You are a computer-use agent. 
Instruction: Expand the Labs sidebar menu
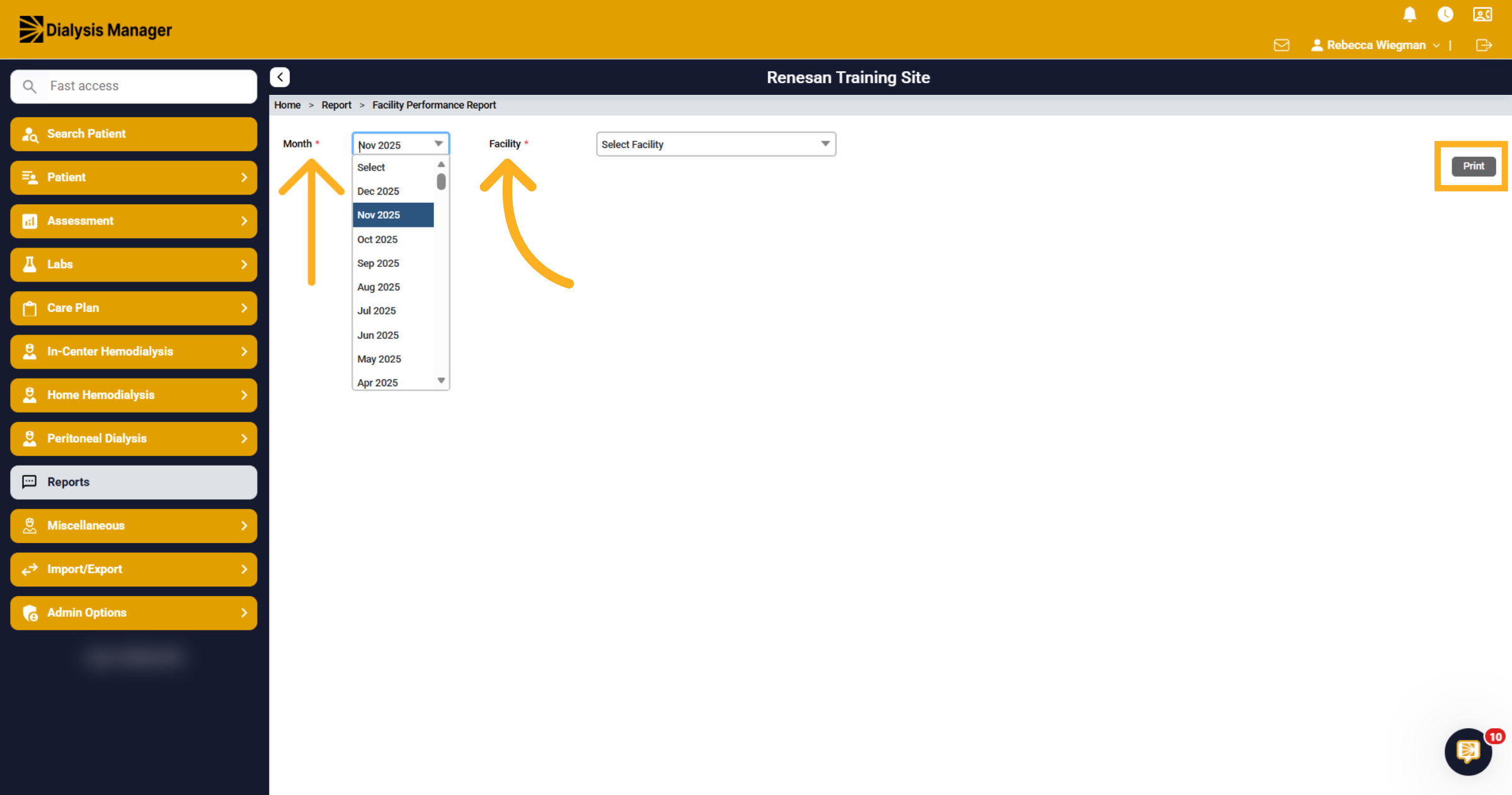coord(134,265)
